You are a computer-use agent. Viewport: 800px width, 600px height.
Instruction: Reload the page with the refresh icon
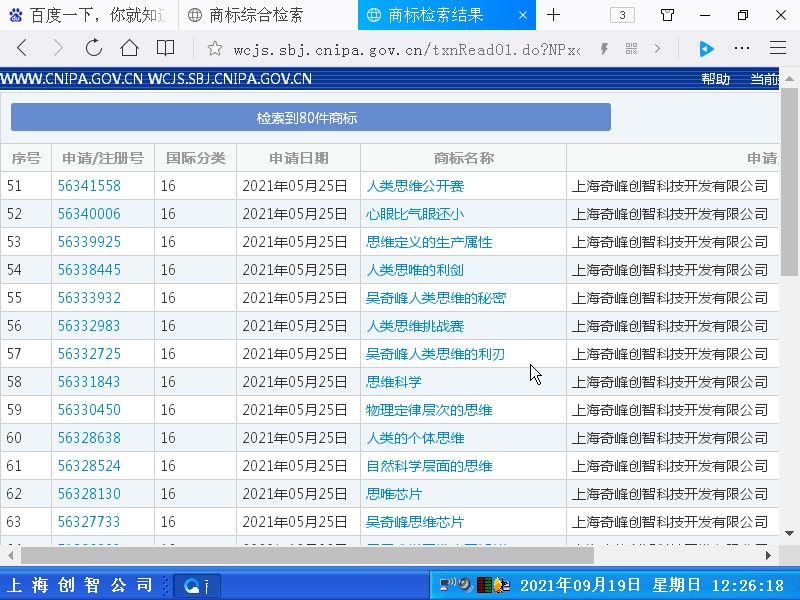94,48
